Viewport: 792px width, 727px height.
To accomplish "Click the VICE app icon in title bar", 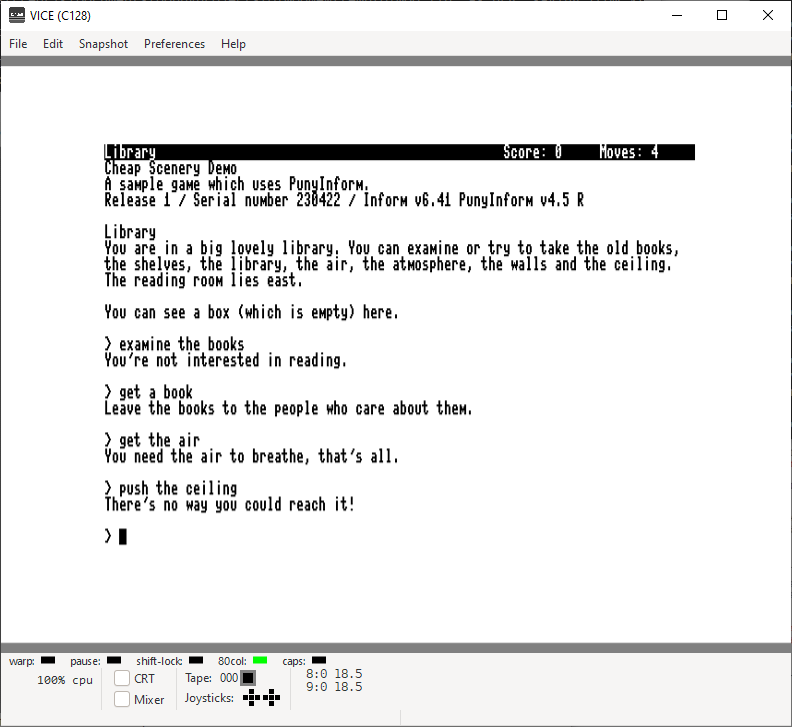I will 17,16.
